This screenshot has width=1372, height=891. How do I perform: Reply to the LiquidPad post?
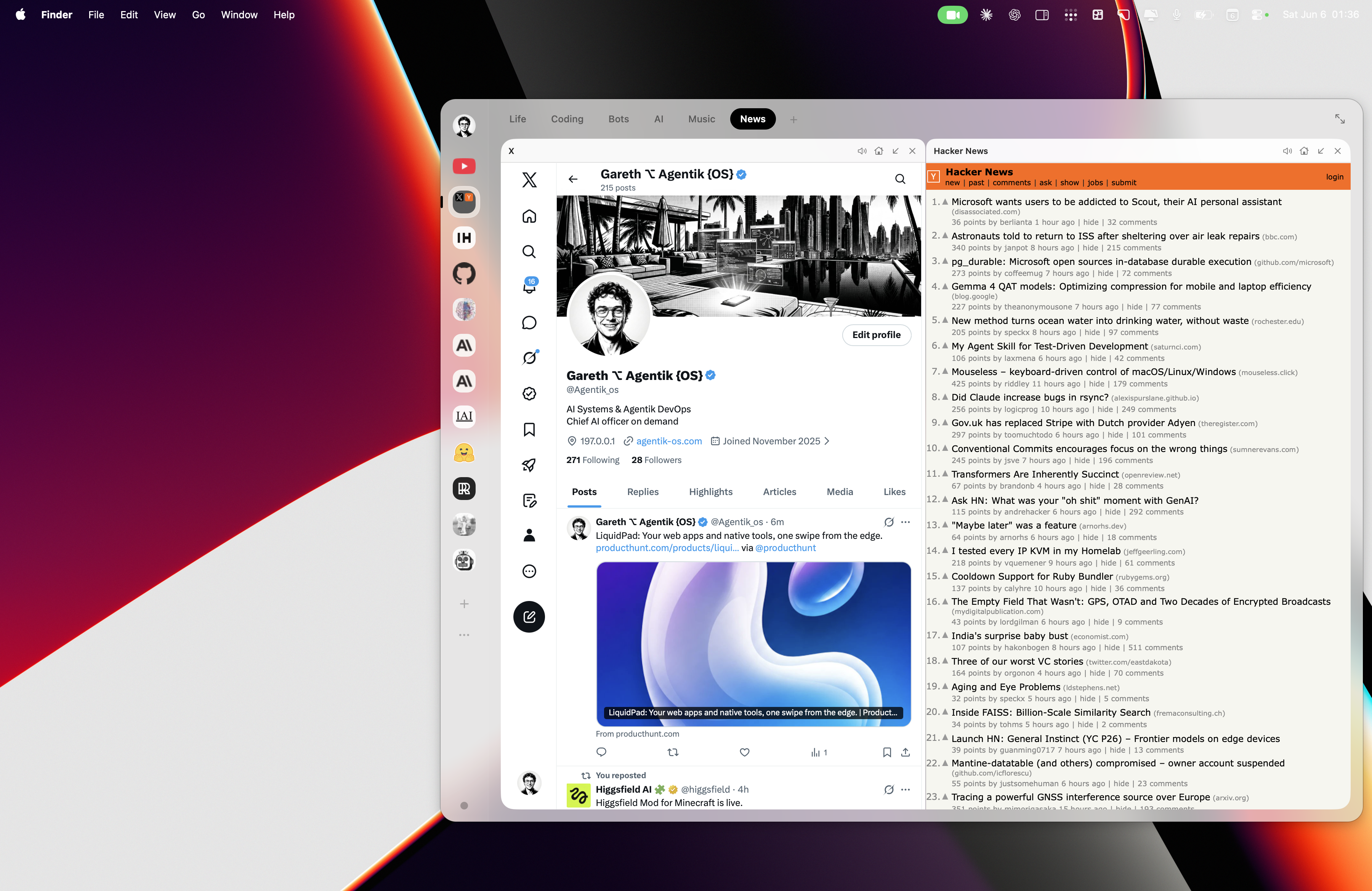pos(601,752)
